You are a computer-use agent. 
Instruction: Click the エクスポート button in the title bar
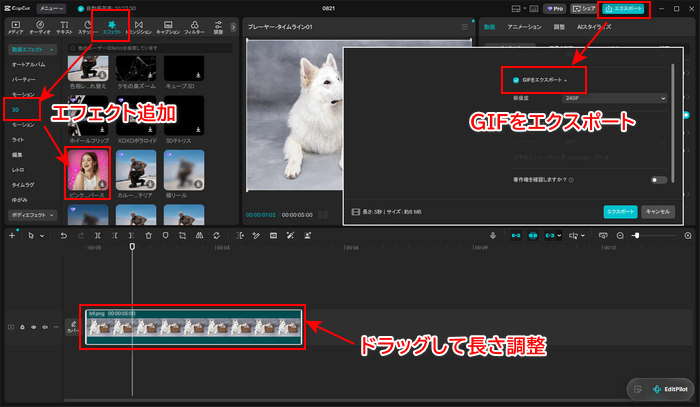click(x=623, y=8)
